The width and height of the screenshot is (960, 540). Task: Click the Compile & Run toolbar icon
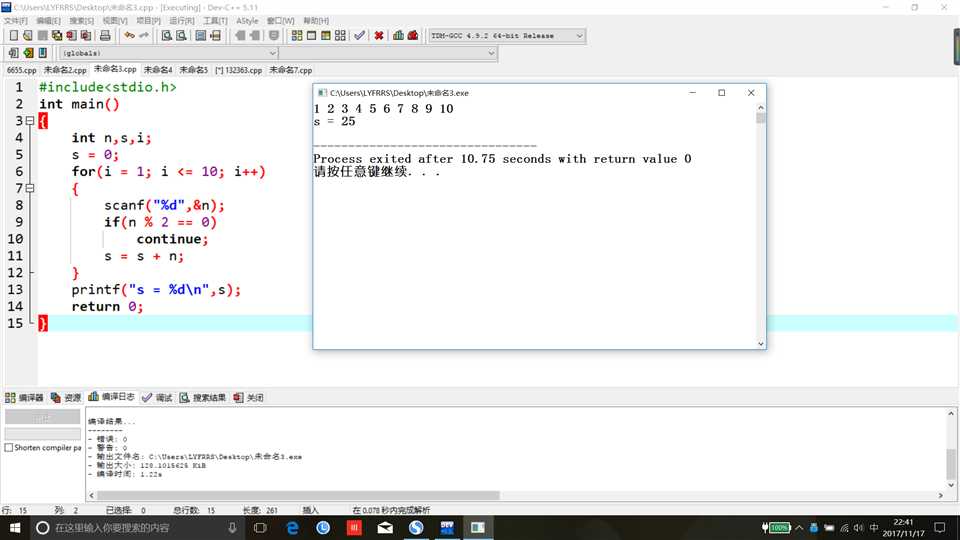coord(326,36)
